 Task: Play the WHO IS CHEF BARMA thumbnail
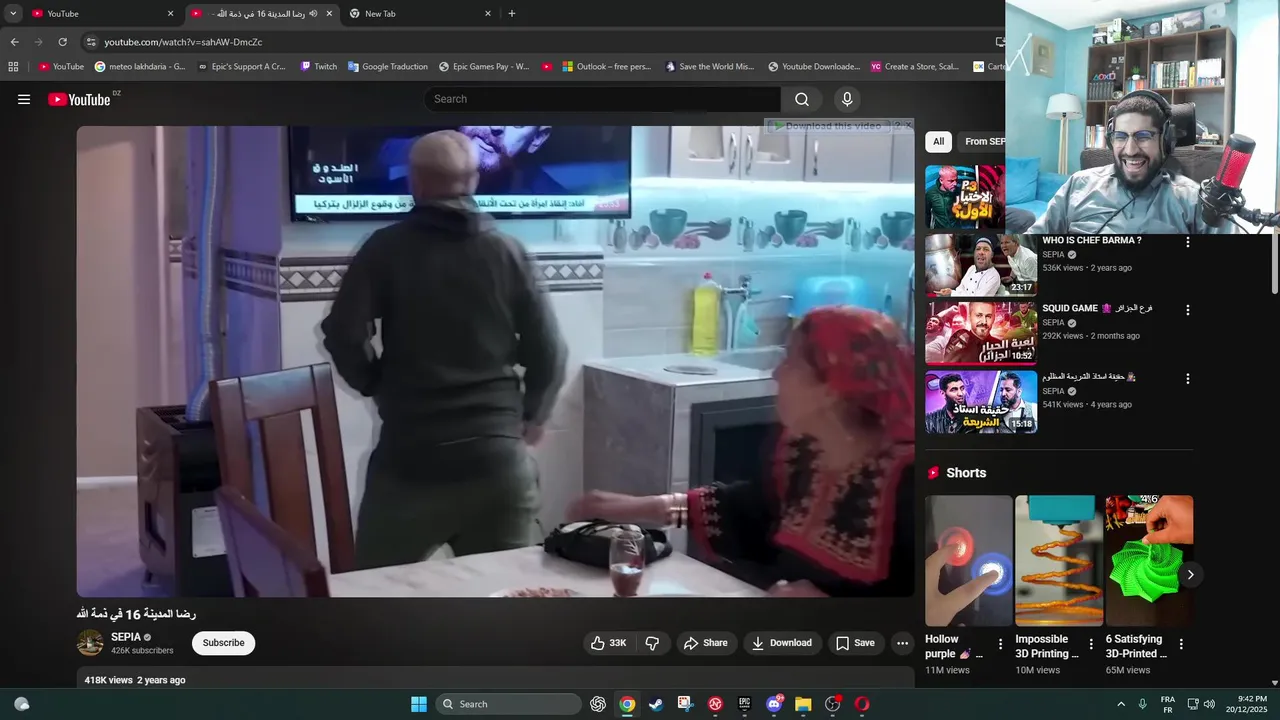tap(981, 265)
